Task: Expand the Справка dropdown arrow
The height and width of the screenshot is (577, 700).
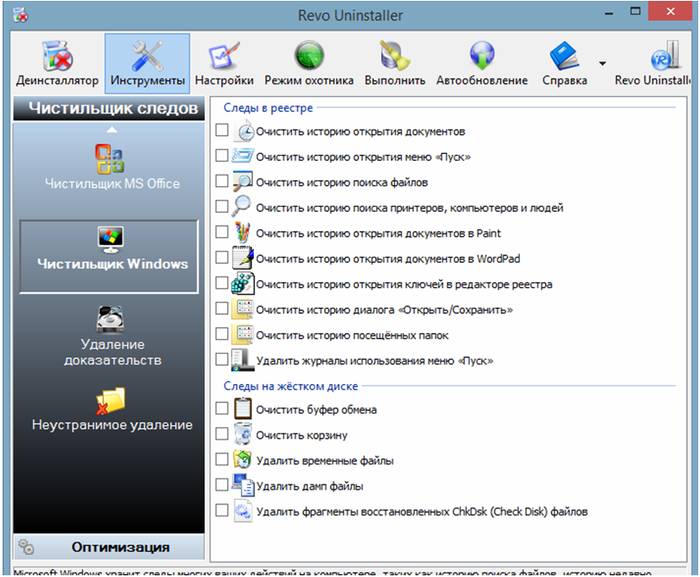Action: point(602,63)
